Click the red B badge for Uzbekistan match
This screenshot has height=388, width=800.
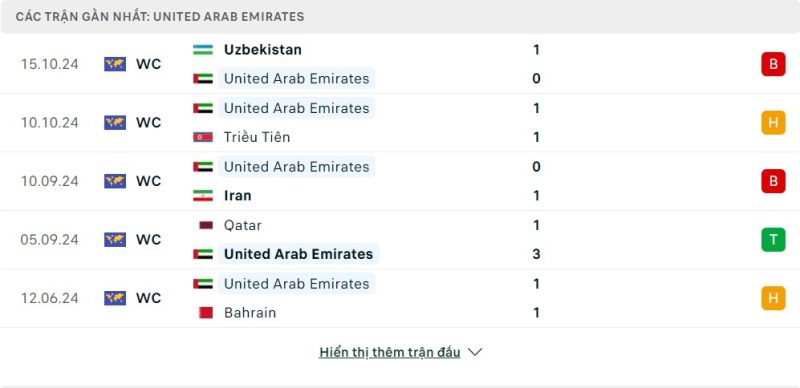pyautogui.click(x=773, y=64)
